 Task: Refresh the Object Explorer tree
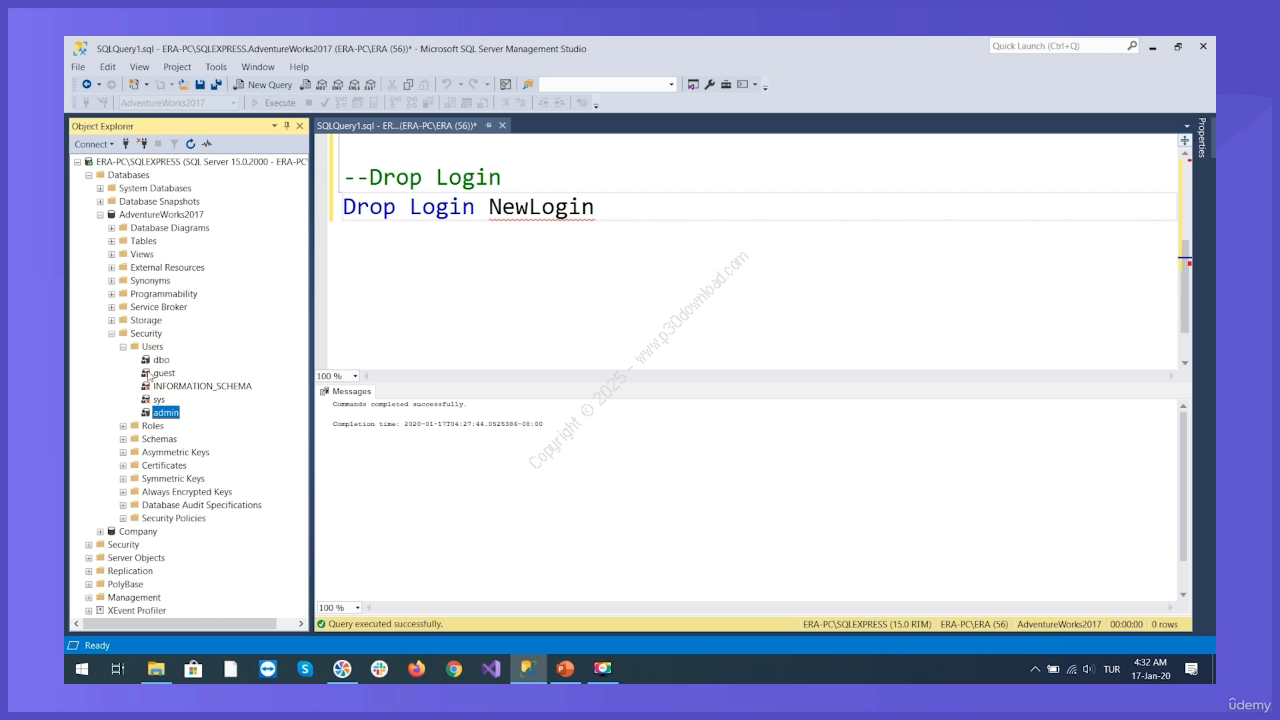click(x=190, y=144)
